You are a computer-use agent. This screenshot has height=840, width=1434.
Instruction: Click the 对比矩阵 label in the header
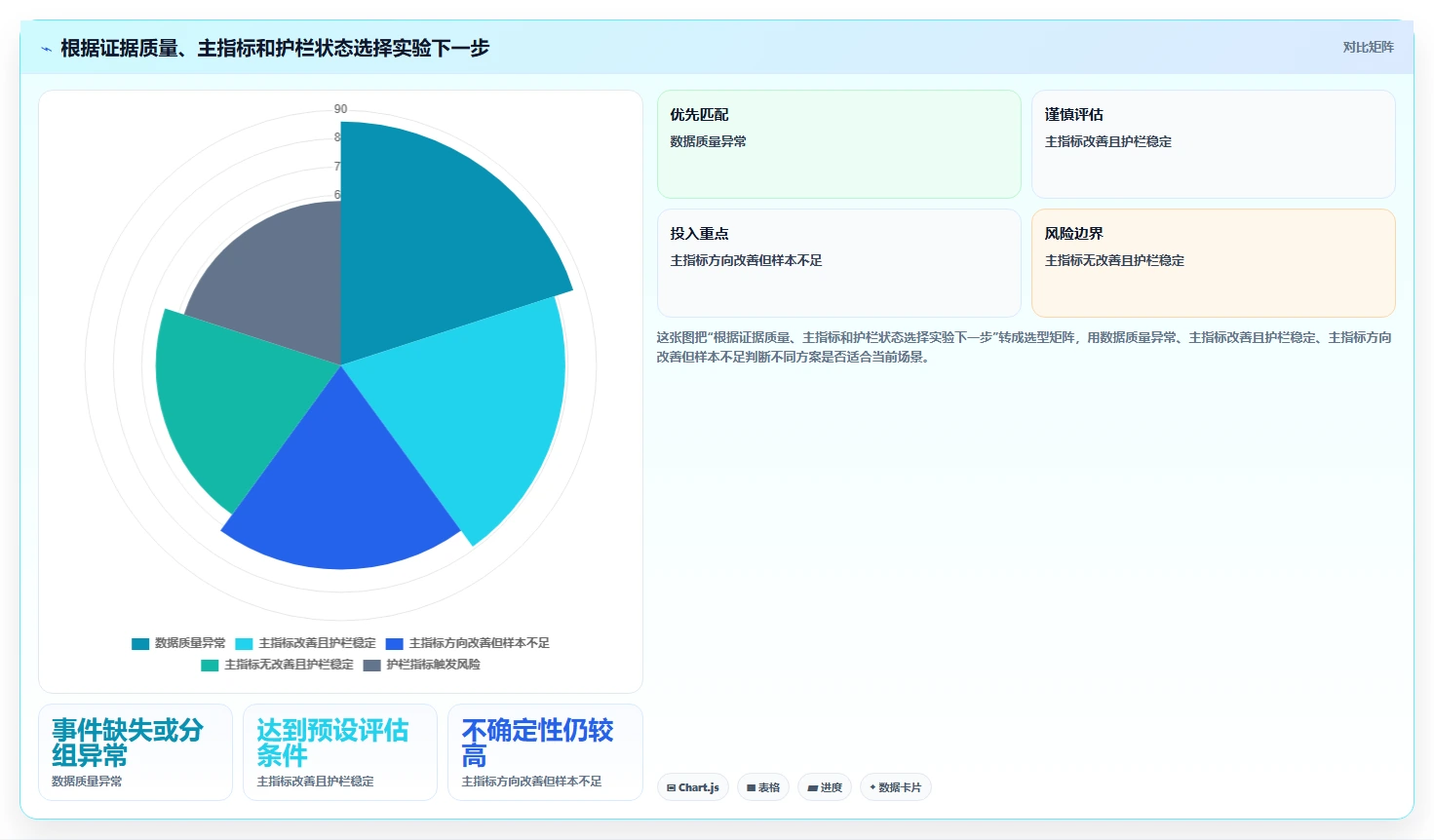[1368, 47]
